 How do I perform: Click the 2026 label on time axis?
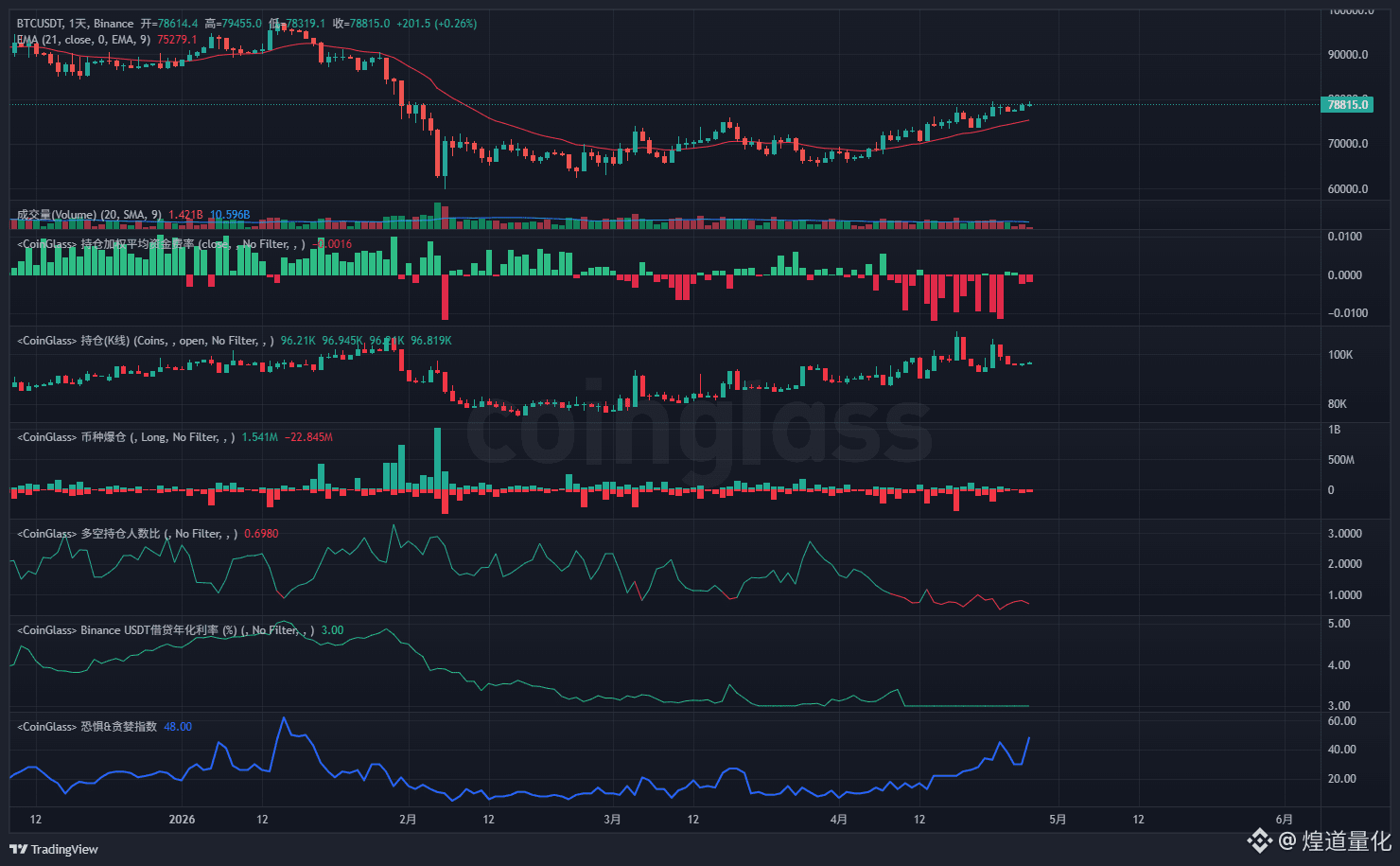(x=182, y=820)
